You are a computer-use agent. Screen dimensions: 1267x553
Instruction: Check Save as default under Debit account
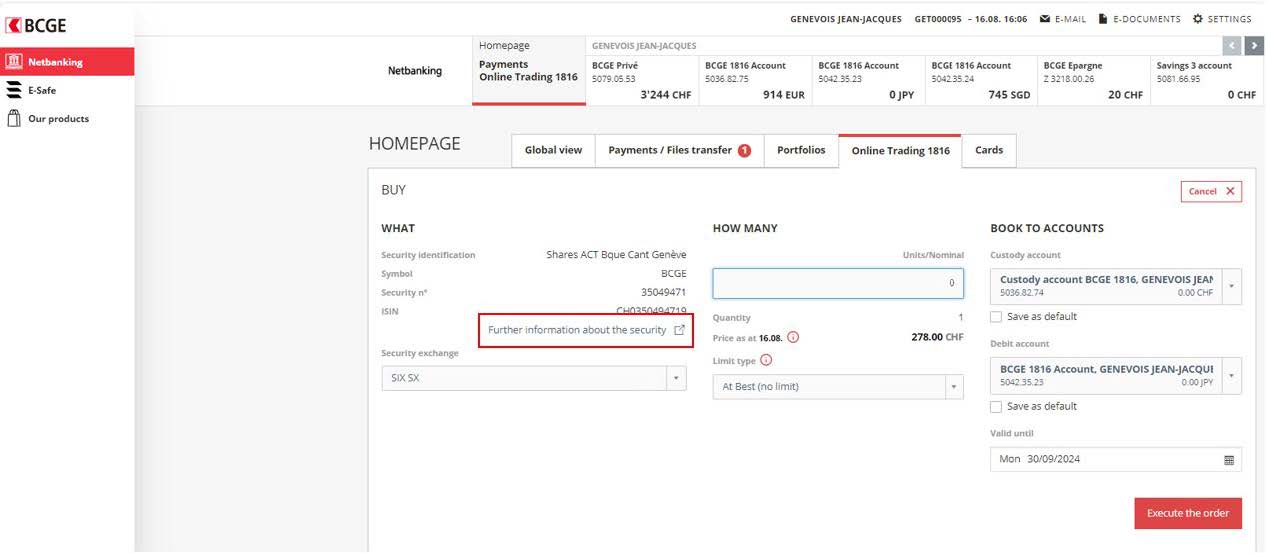pyautogui.click(x=996, y=407)
